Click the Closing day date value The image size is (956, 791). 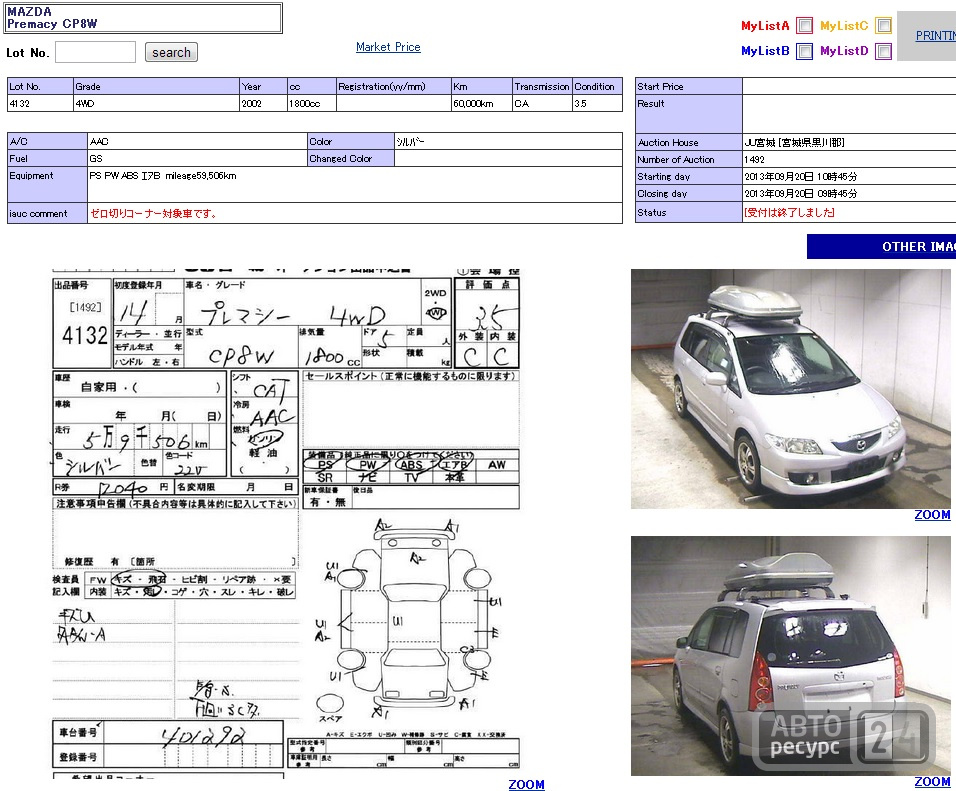click(801, 194)
